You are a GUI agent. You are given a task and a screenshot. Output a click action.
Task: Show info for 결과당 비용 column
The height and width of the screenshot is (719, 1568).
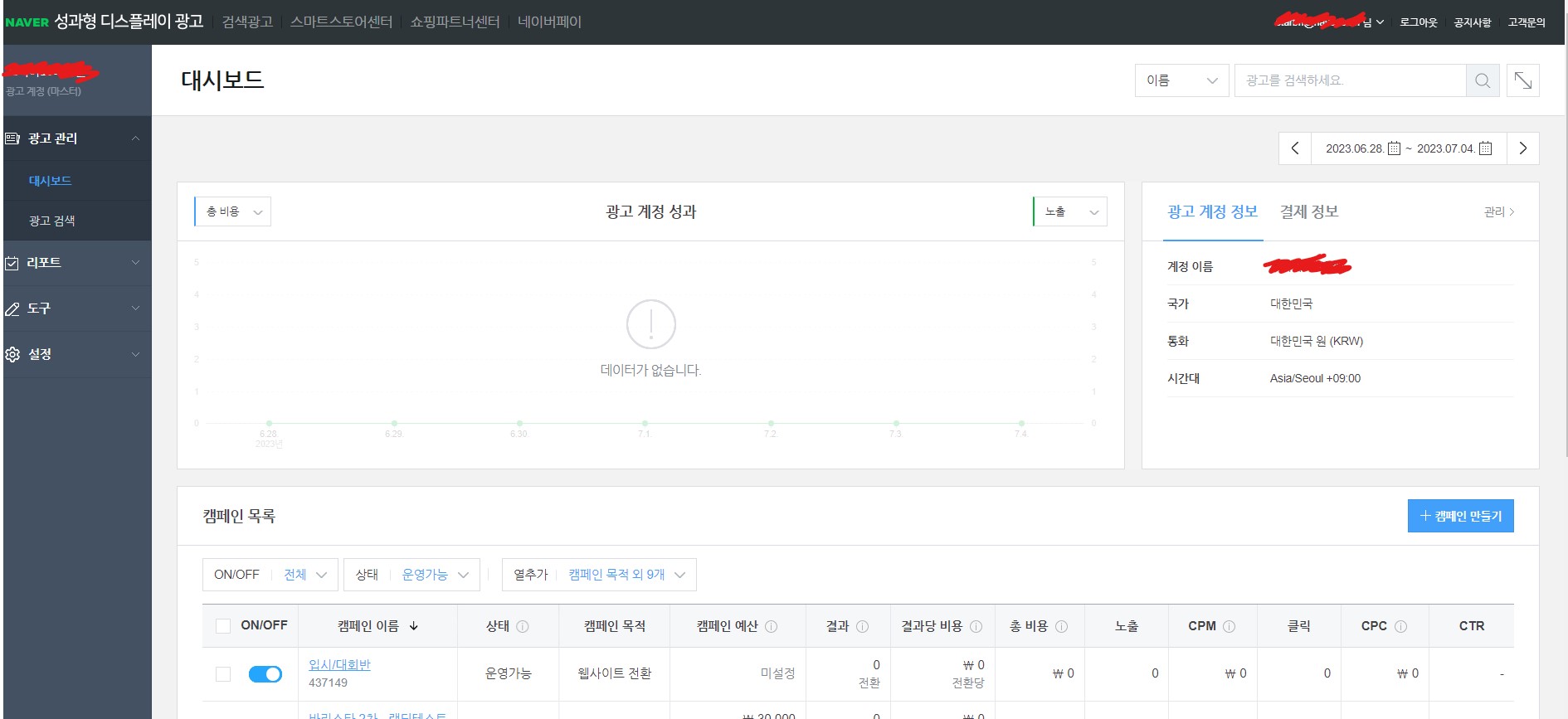click(976, 626)
